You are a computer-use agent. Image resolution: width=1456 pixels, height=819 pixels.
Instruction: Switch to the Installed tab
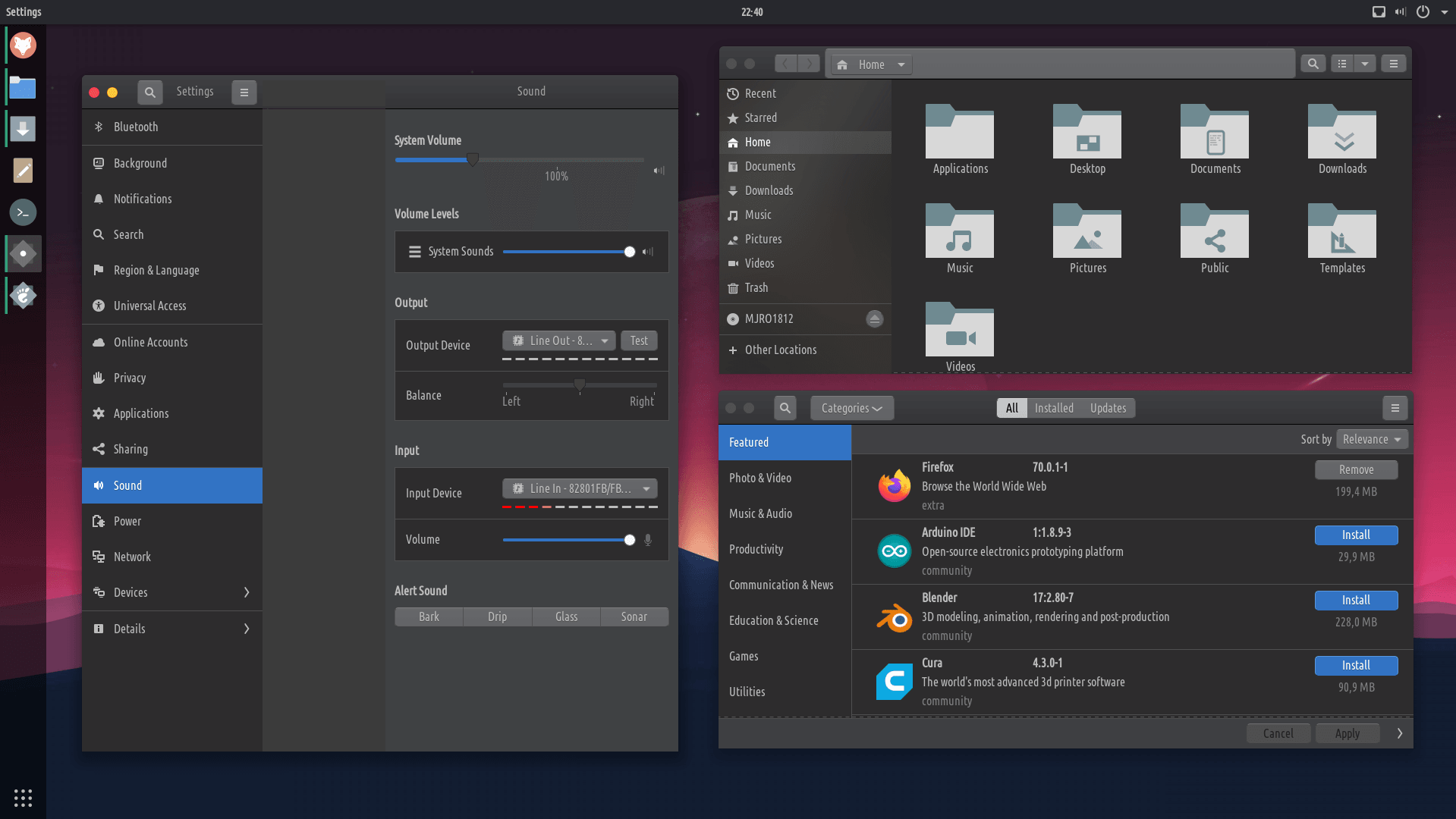point(1054,408)
